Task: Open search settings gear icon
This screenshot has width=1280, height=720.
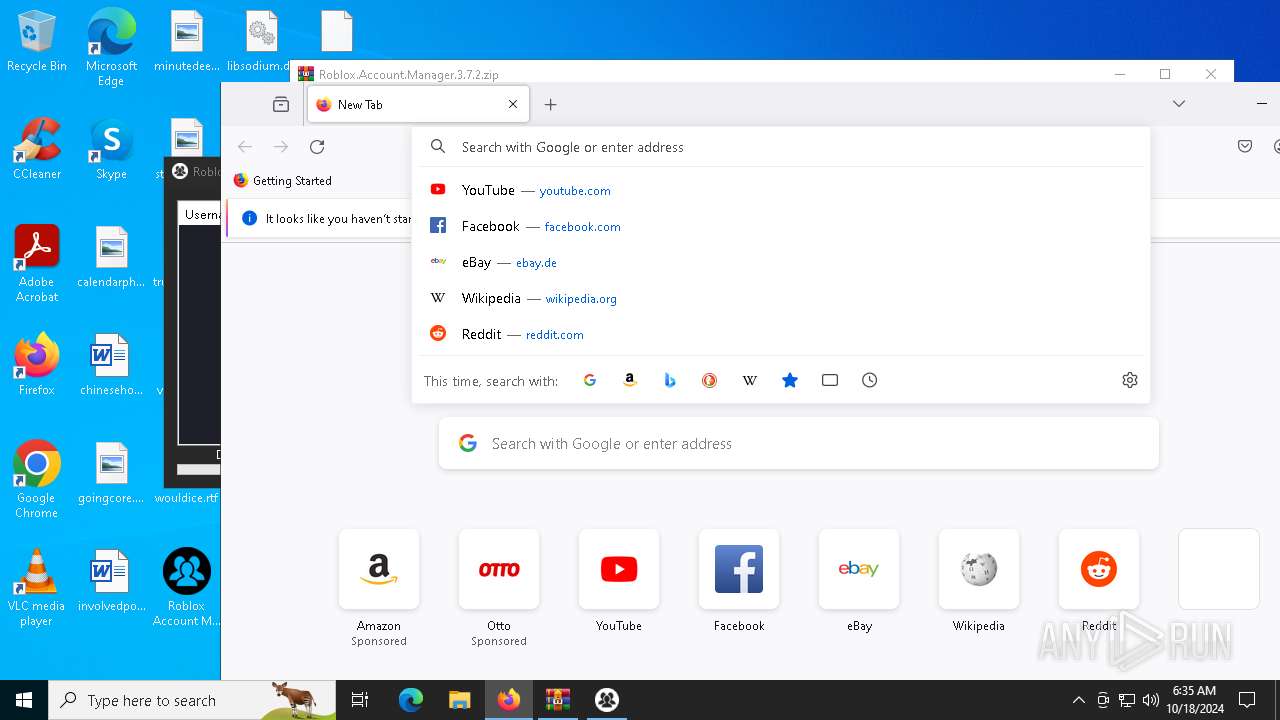Action: point(1130,380)
